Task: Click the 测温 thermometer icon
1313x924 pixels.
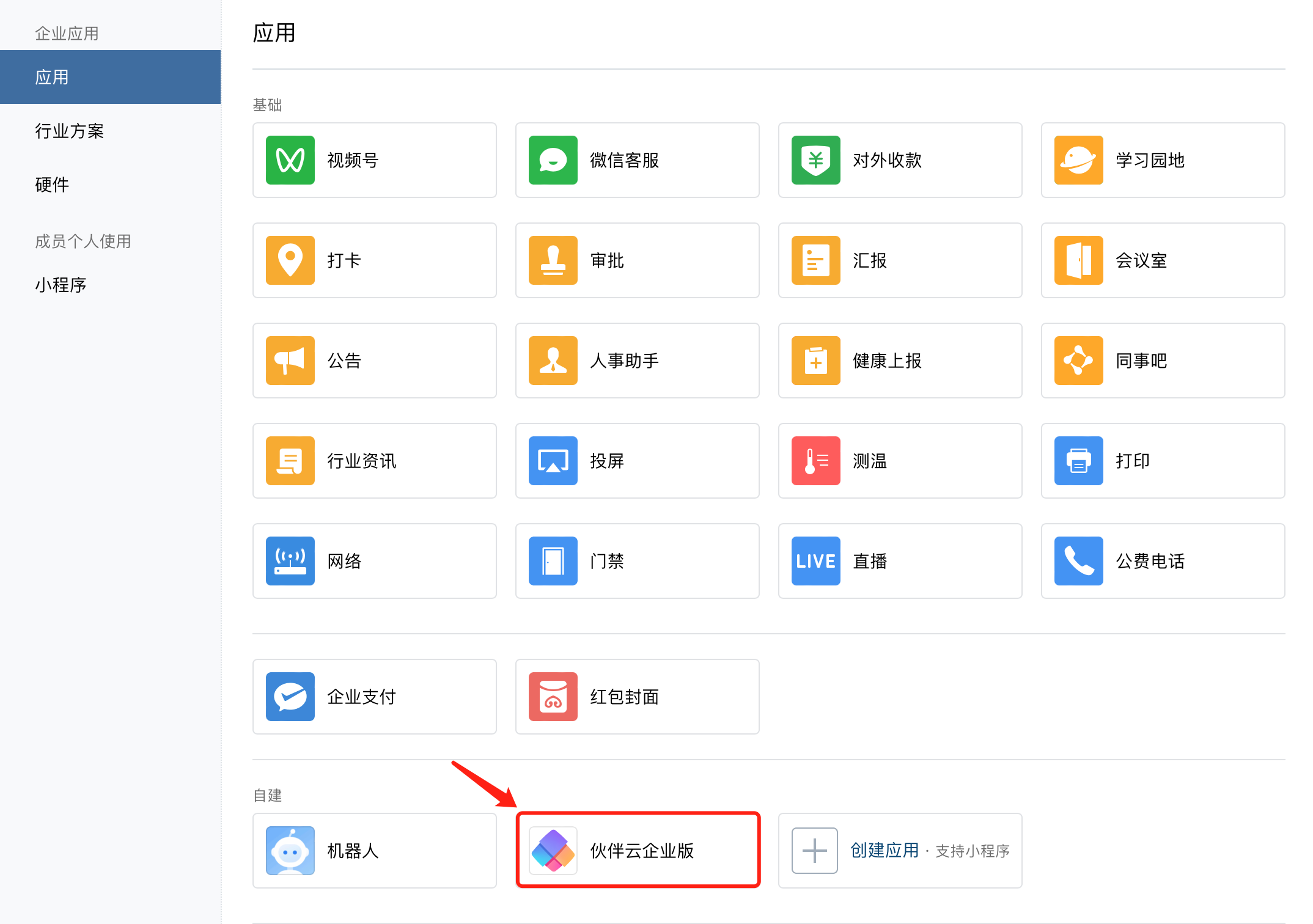Action: click(x=816, y=461)
